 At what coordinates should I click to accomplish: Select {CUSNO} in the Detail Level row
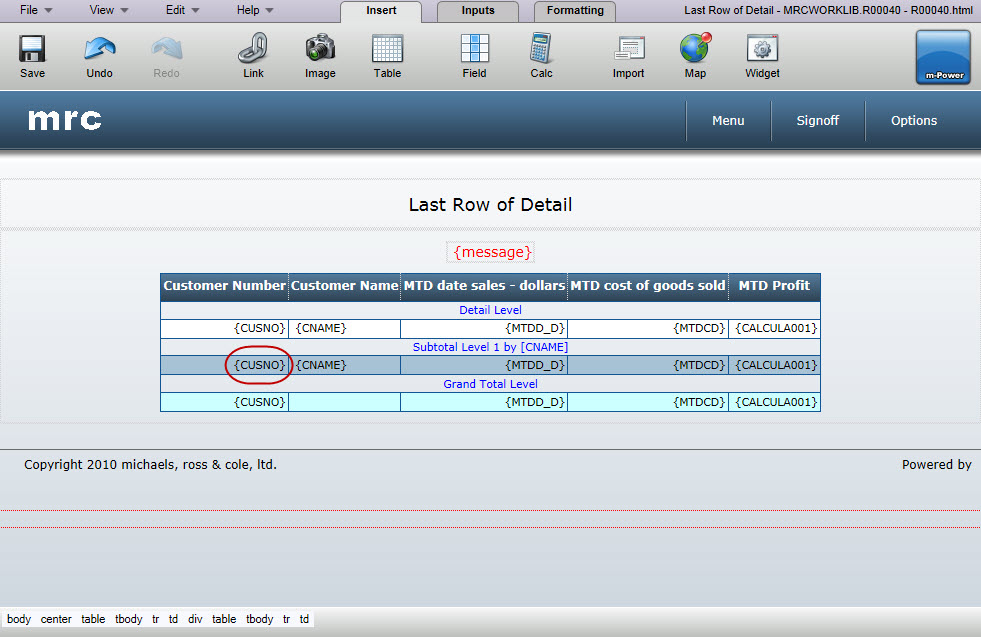click(260, 329)
